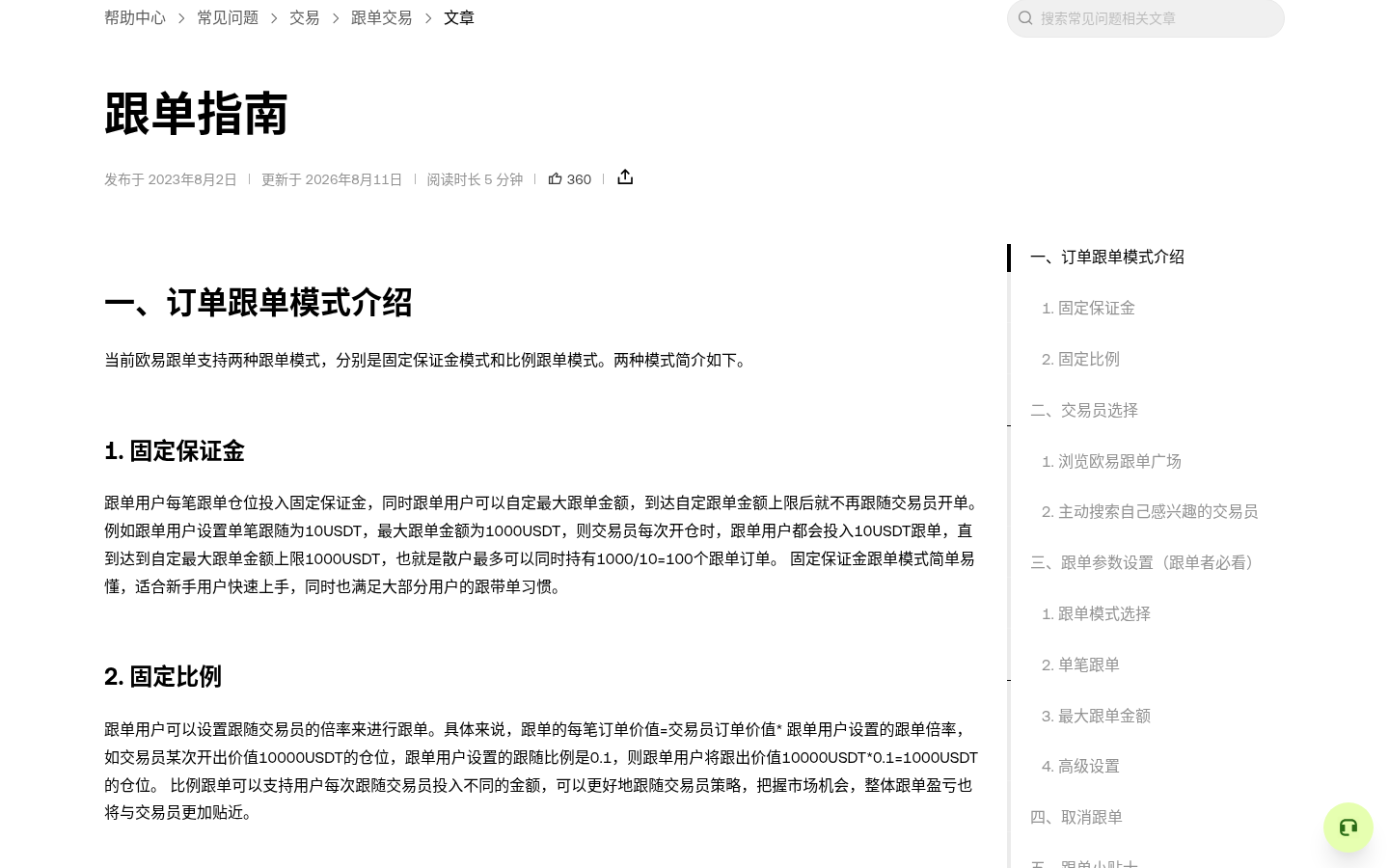This screenshot has height=868, width=1389.
Task: Click the 2. 固定比例 article subheading
Action: (x=163, y=676)
